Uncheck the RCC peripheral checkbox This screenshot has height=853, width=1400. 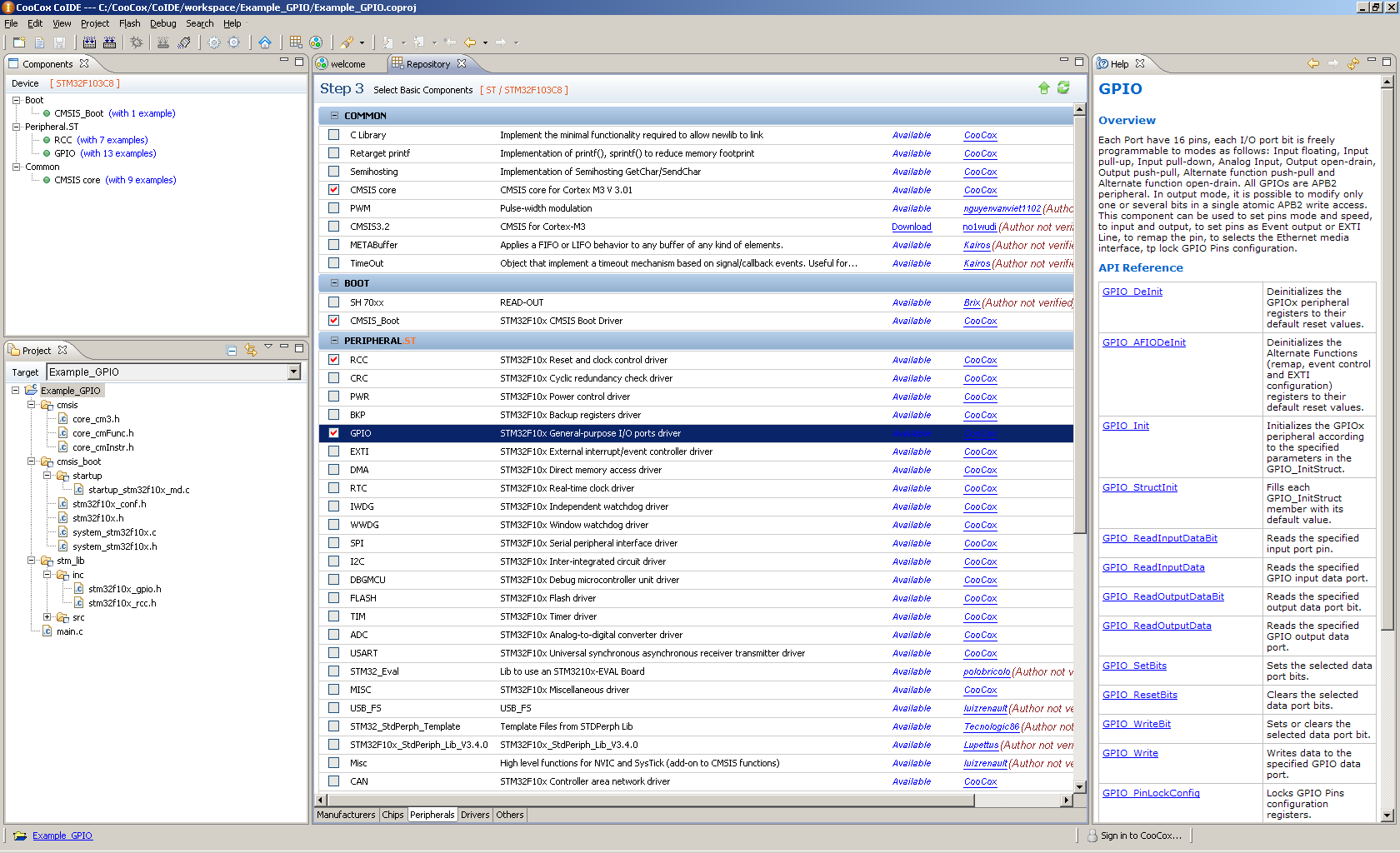[334, 360]
